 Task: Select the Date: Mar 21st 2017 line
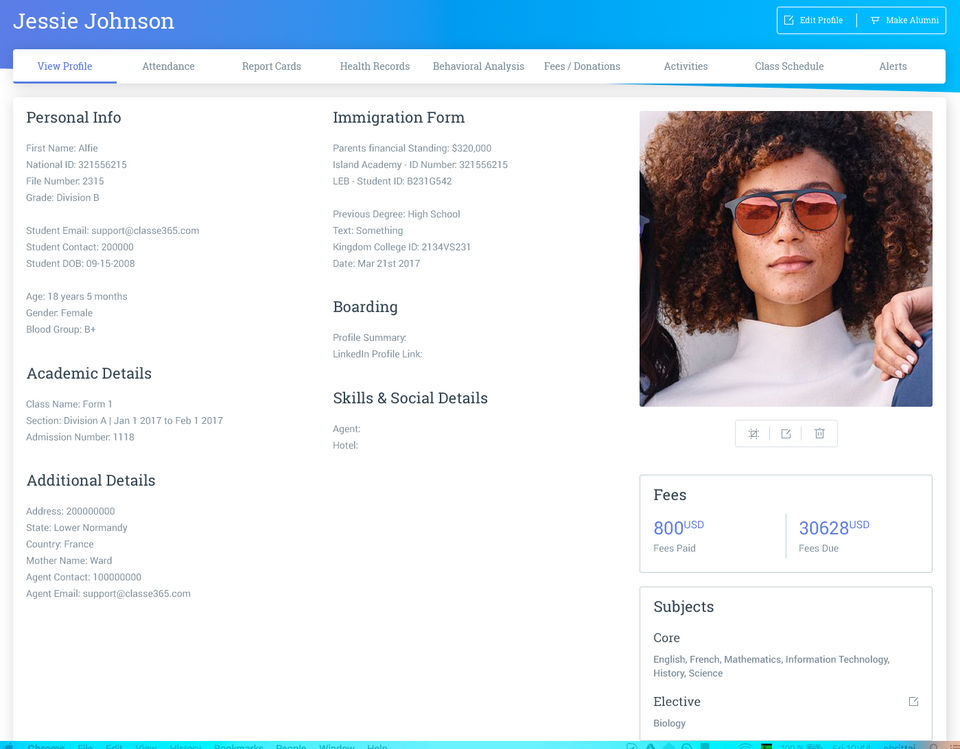(377, 264)
